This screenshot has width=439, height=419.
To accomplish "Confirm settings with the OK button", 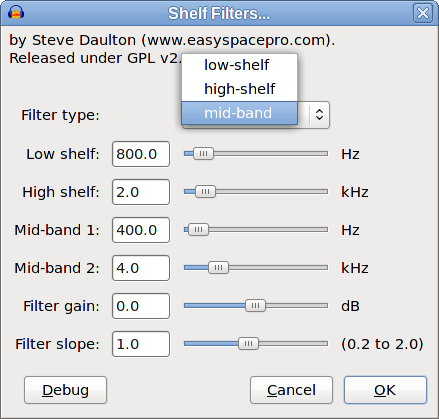I will 385,390.
